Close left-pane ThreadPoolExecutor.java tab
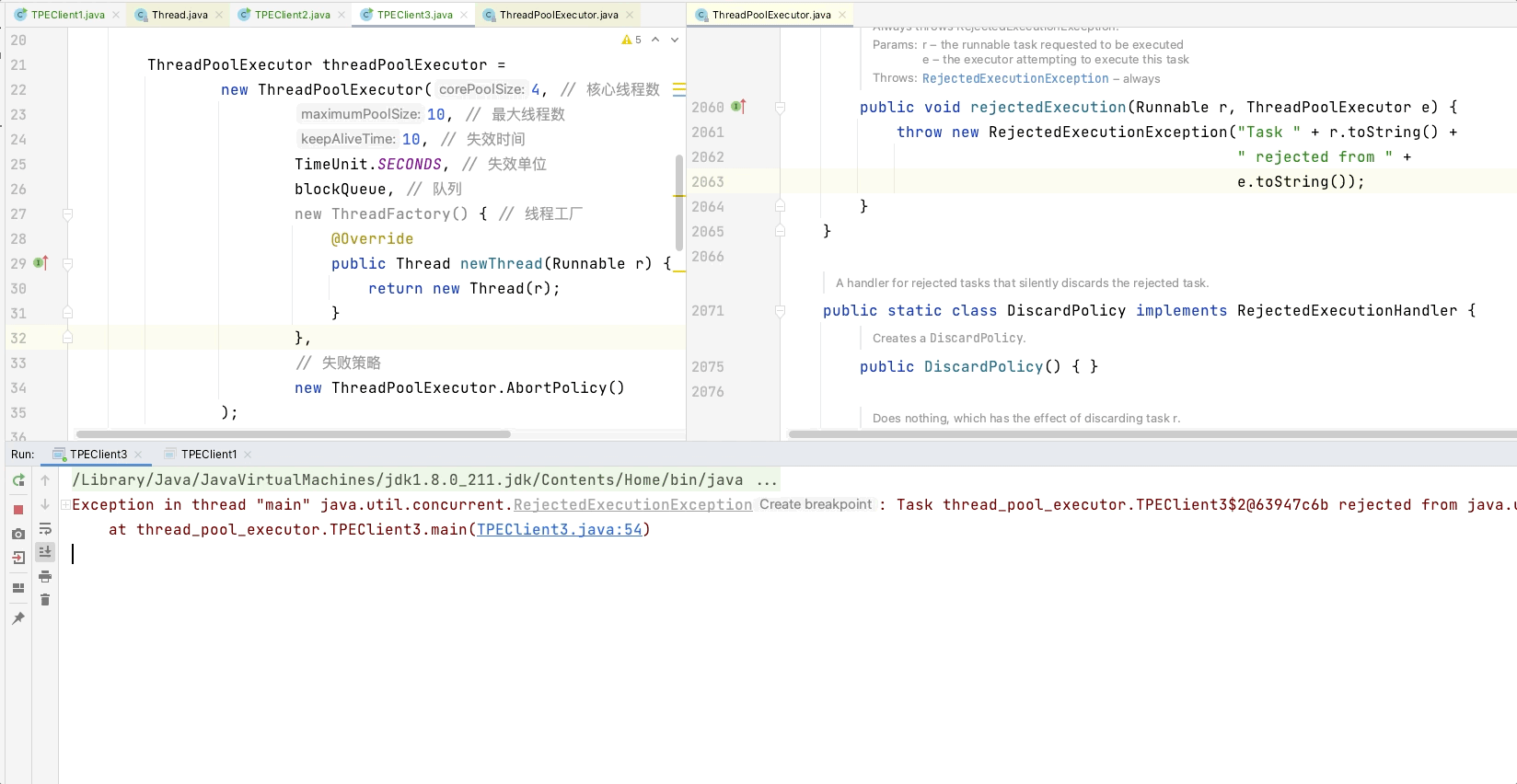The image size is (1517, 784). click(629, 15)
